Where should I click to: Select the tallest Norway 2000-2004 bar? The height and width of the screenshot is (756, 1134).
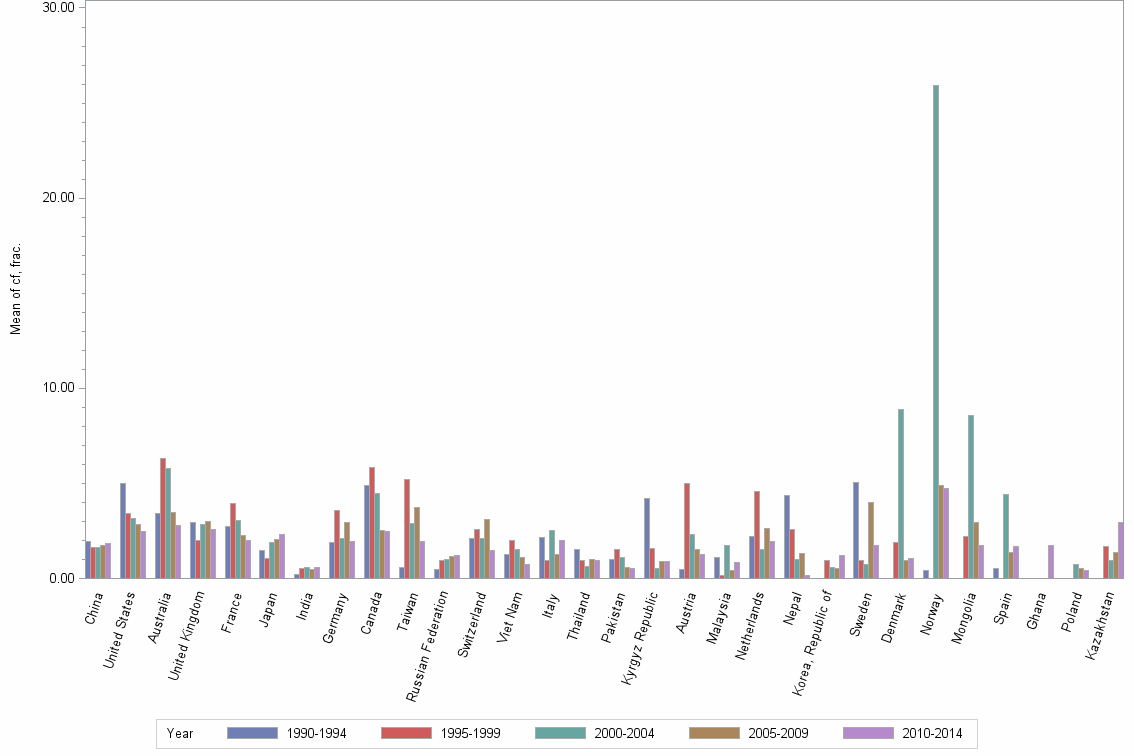click(934, 330)
